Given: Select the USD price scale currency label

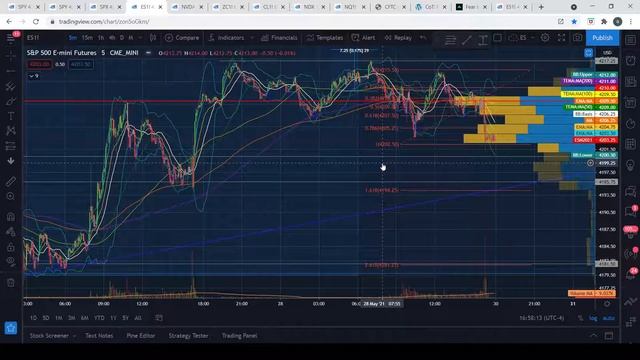Looking at the screenshot, I should (x=607, y=53).
